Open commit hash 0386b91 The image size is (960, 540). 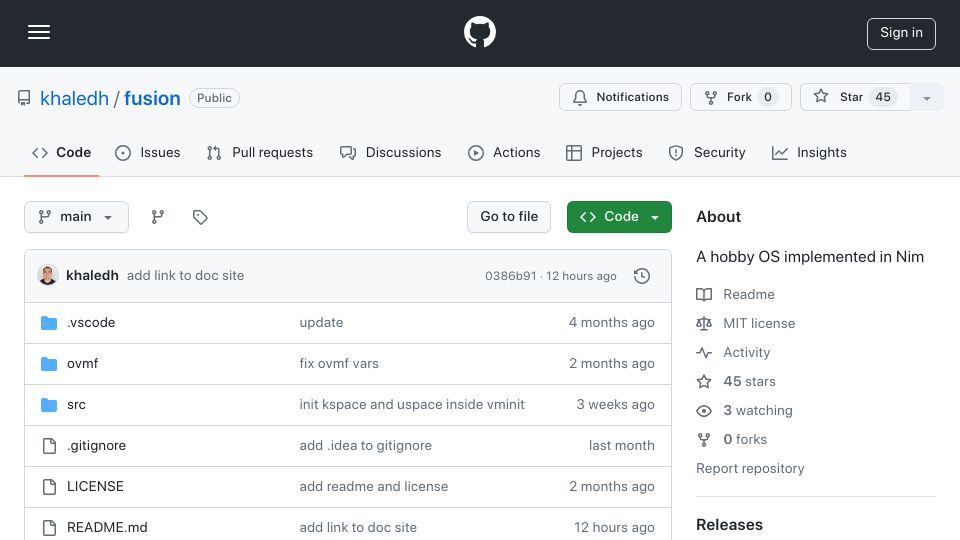pos(511,276)
